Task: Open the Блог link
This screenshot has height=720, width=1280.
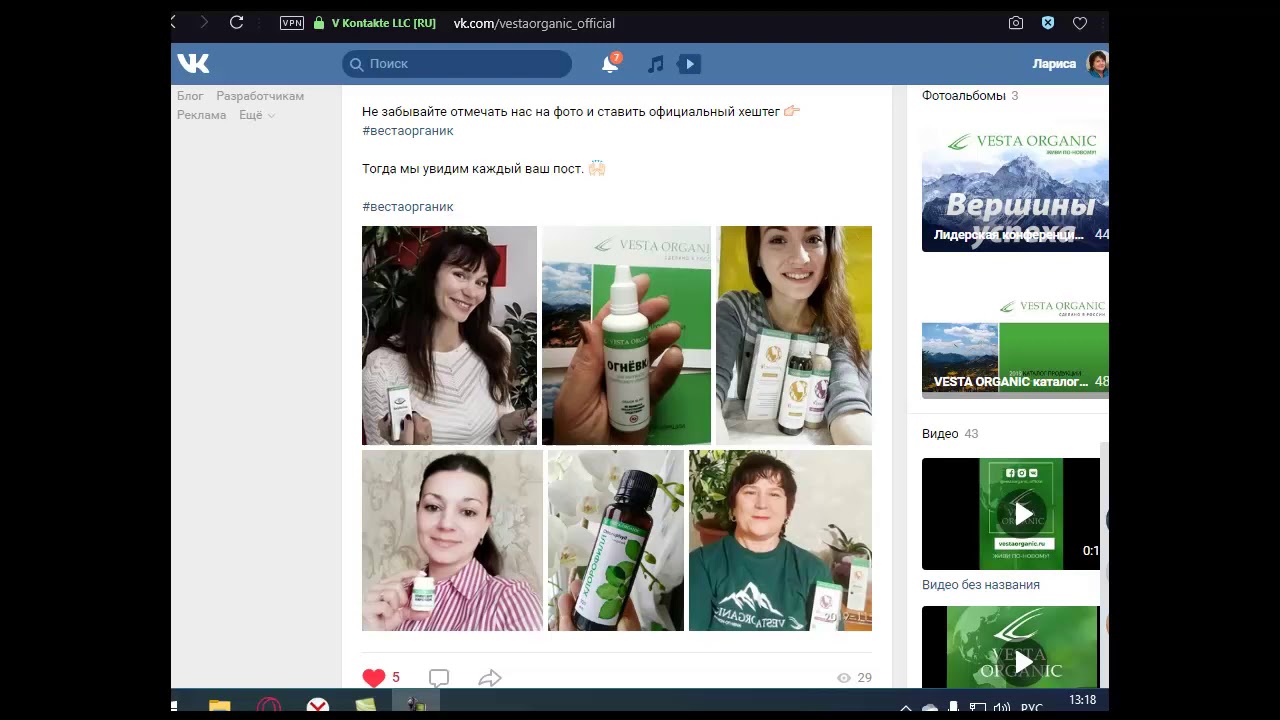Action: 190,96
